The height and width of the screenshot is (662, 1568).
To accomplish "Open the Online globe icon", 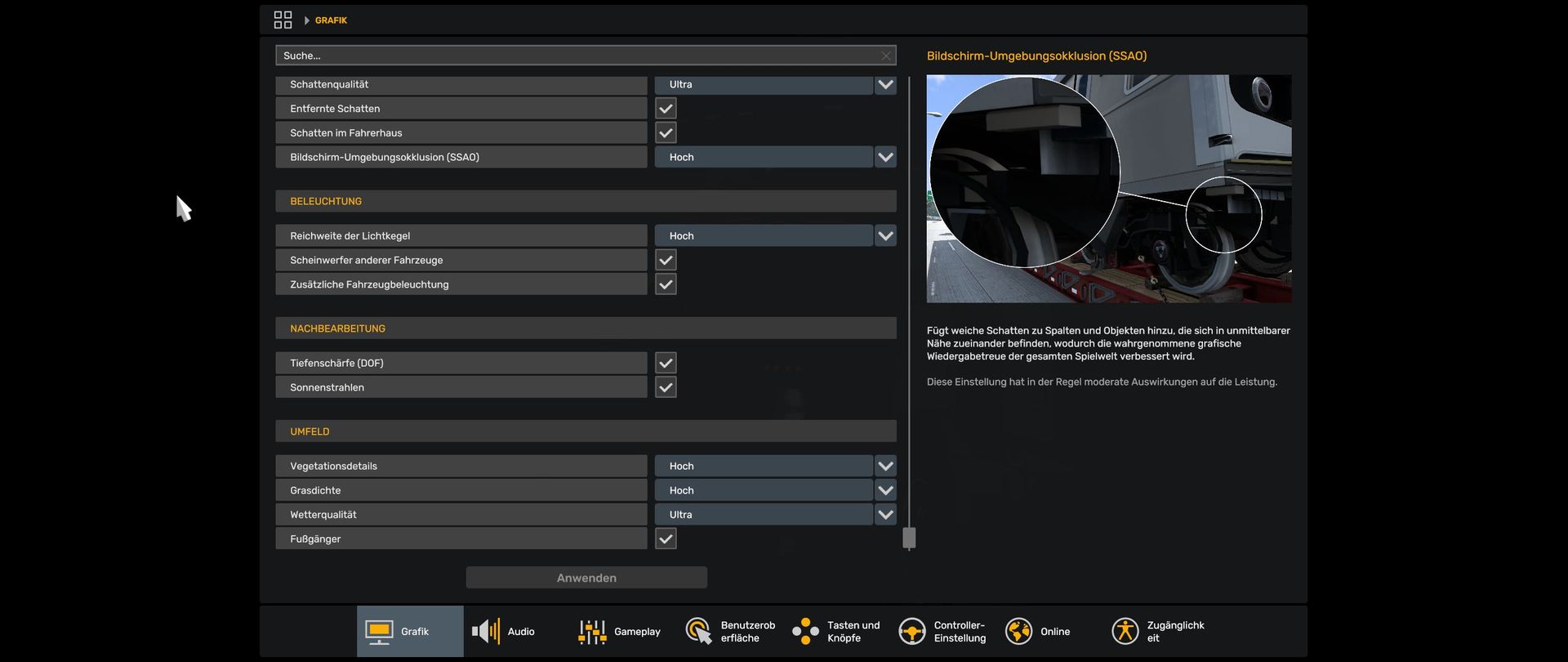I will 1018,631.
